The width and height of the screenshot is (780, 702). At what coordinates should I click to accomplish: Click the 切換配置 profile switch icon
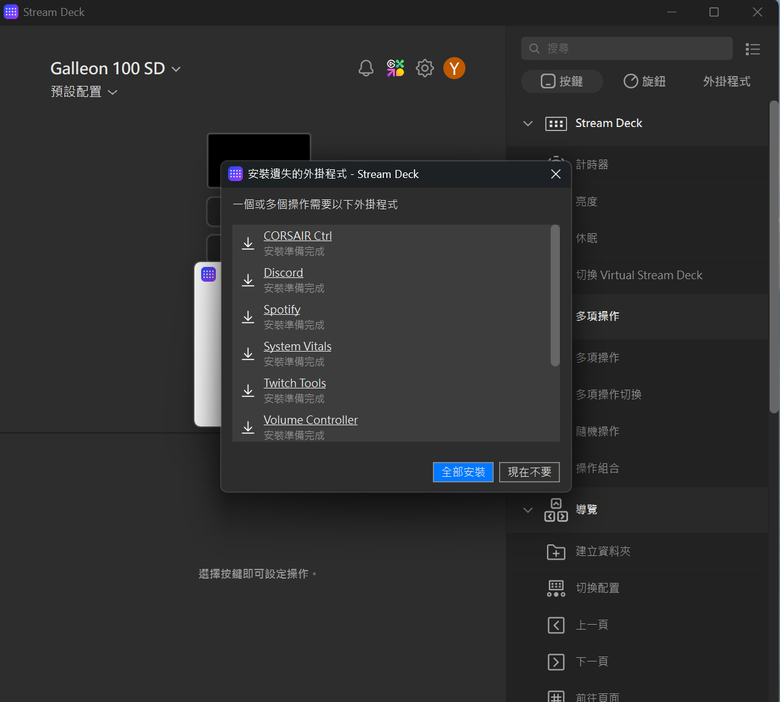(x=556, y=588)
